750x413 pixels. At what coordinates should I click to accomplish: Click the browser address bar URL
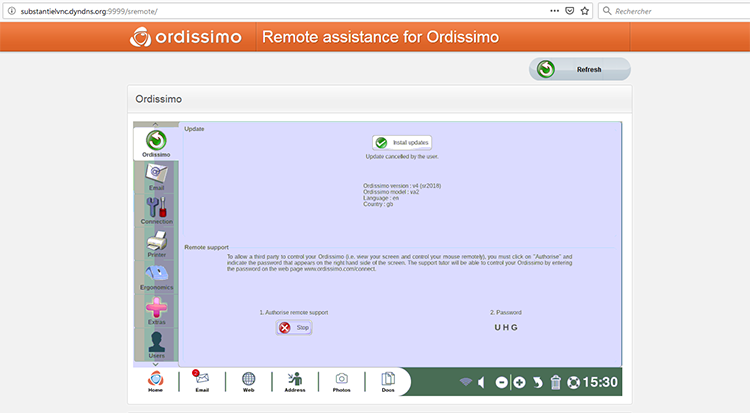click(x=89, y=11)
